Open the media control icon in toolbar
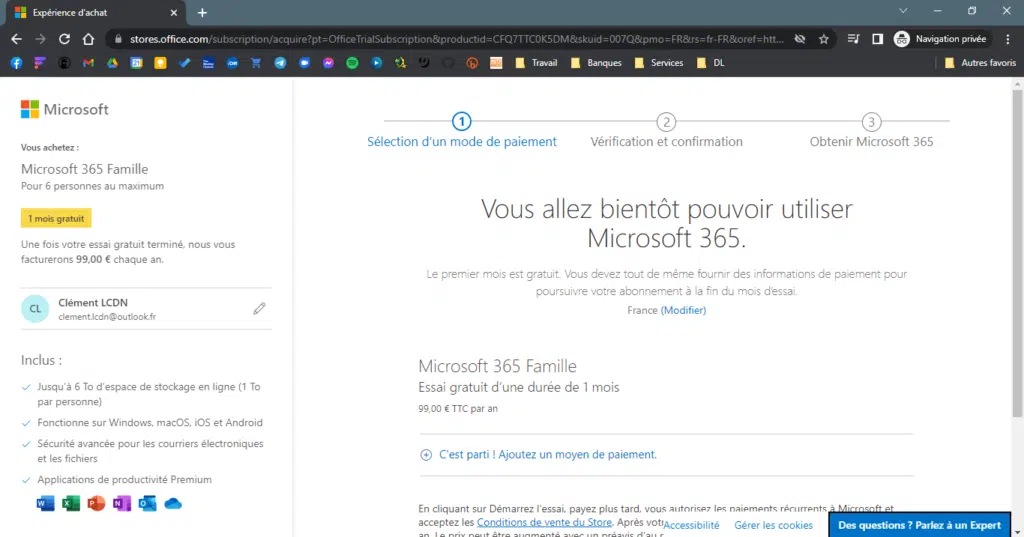The width and height of the screenshot is (1024, 537). [x=853, y=39]
